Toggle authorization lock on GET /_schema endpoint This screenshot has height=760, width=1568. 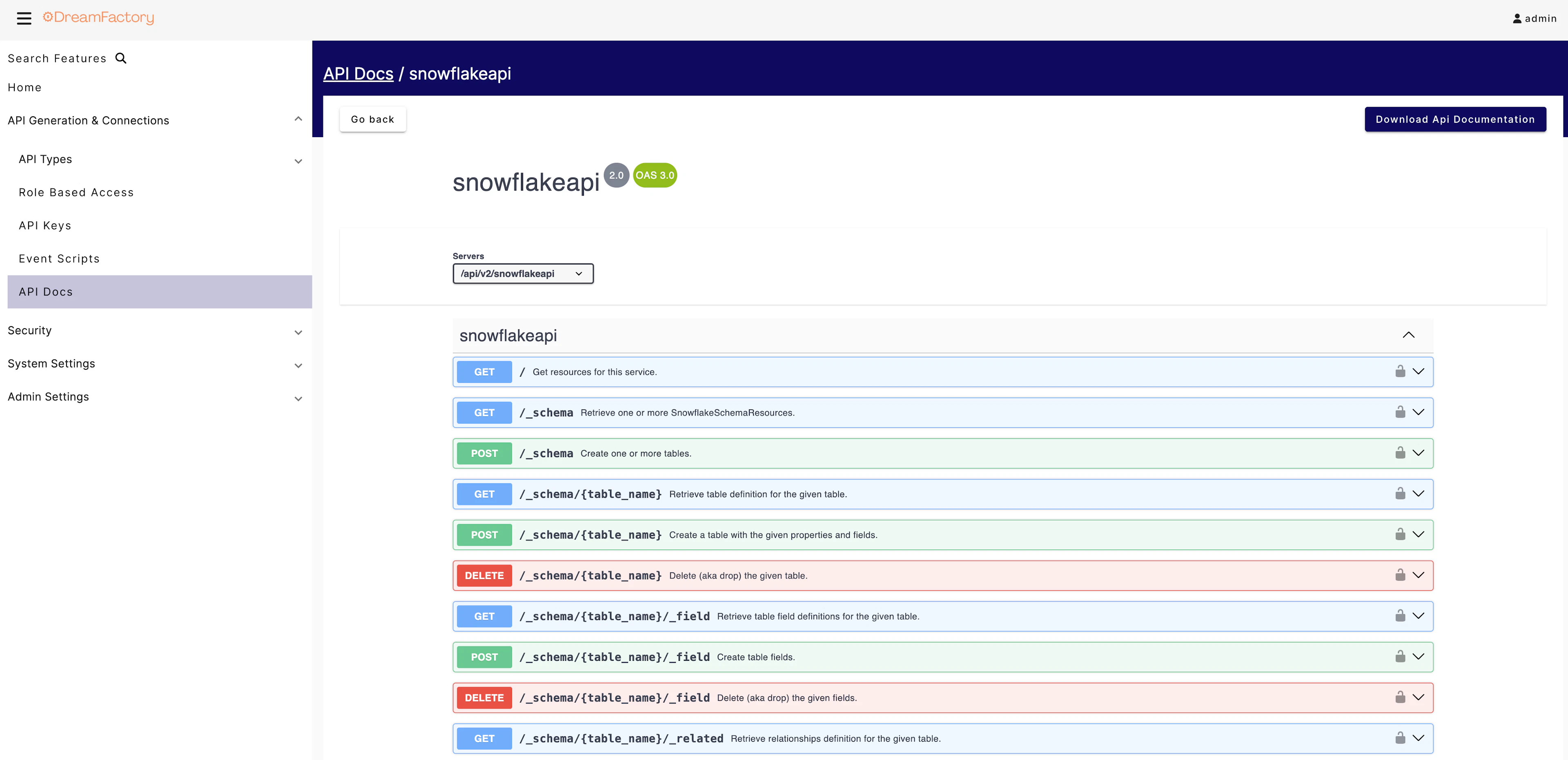pos(1401,412)
